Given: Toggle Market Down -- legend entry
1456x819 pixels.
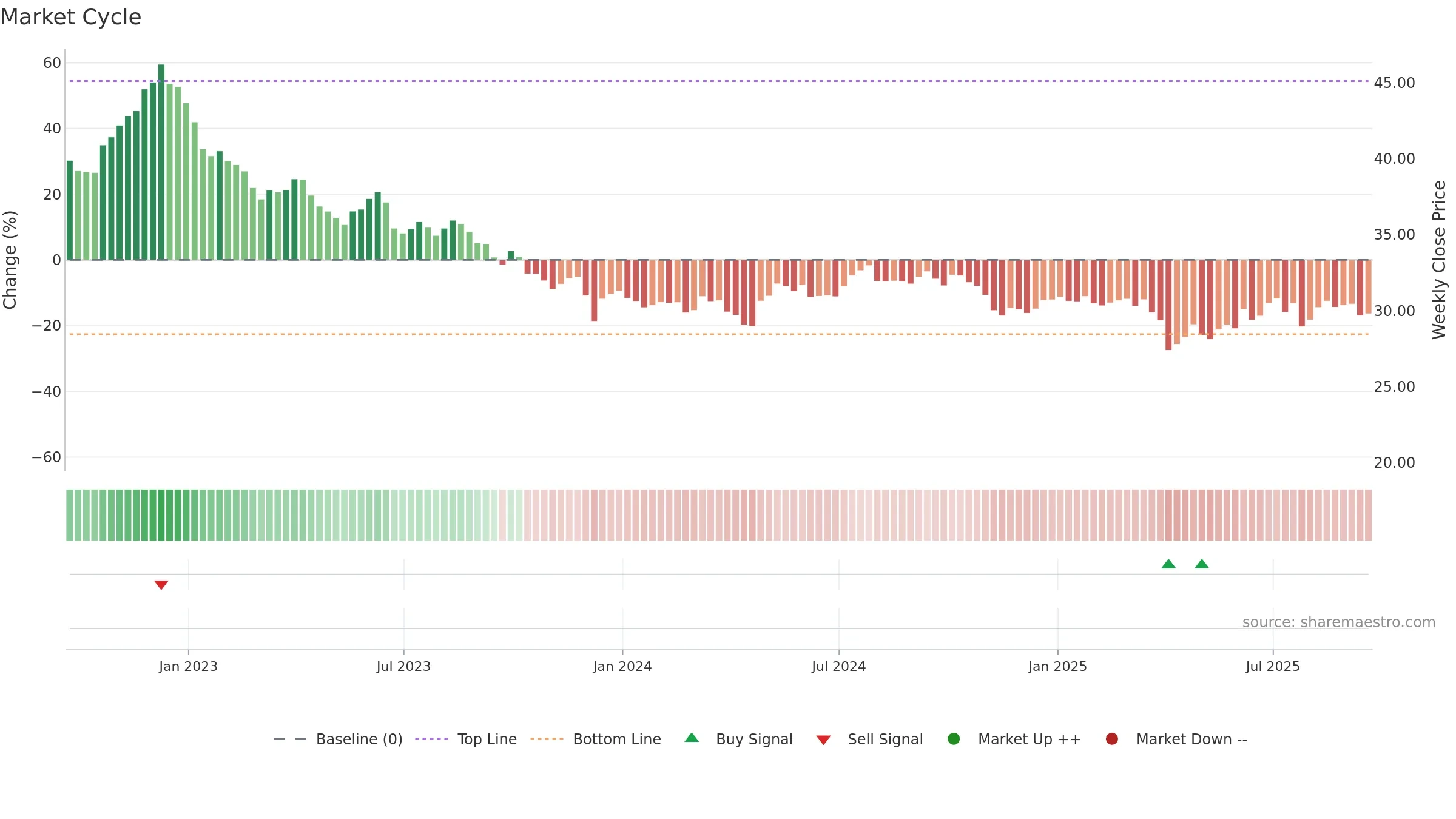Looking at the screenshot, I should click(1176, 739).
